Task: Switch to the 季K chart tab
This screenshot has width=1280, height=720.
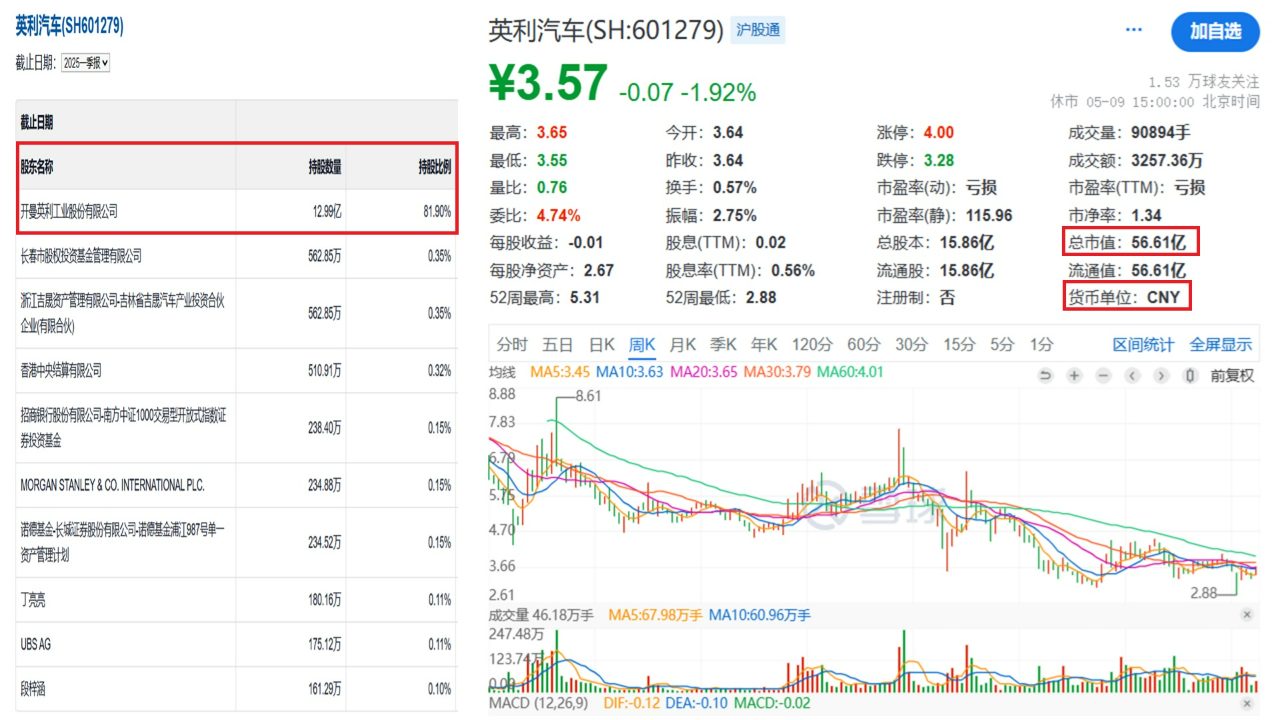Action: coord(723,344)
